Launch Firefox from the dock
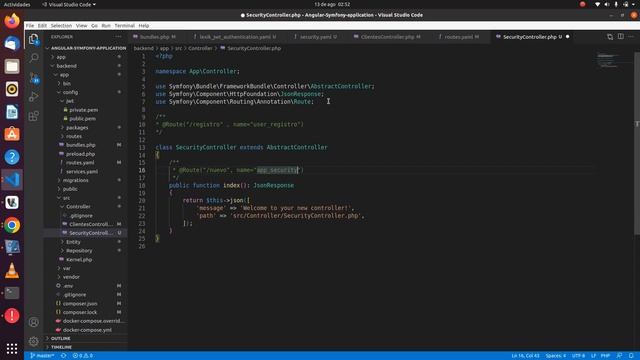Viewport: 640px width, 360px height. pos(12,20)
